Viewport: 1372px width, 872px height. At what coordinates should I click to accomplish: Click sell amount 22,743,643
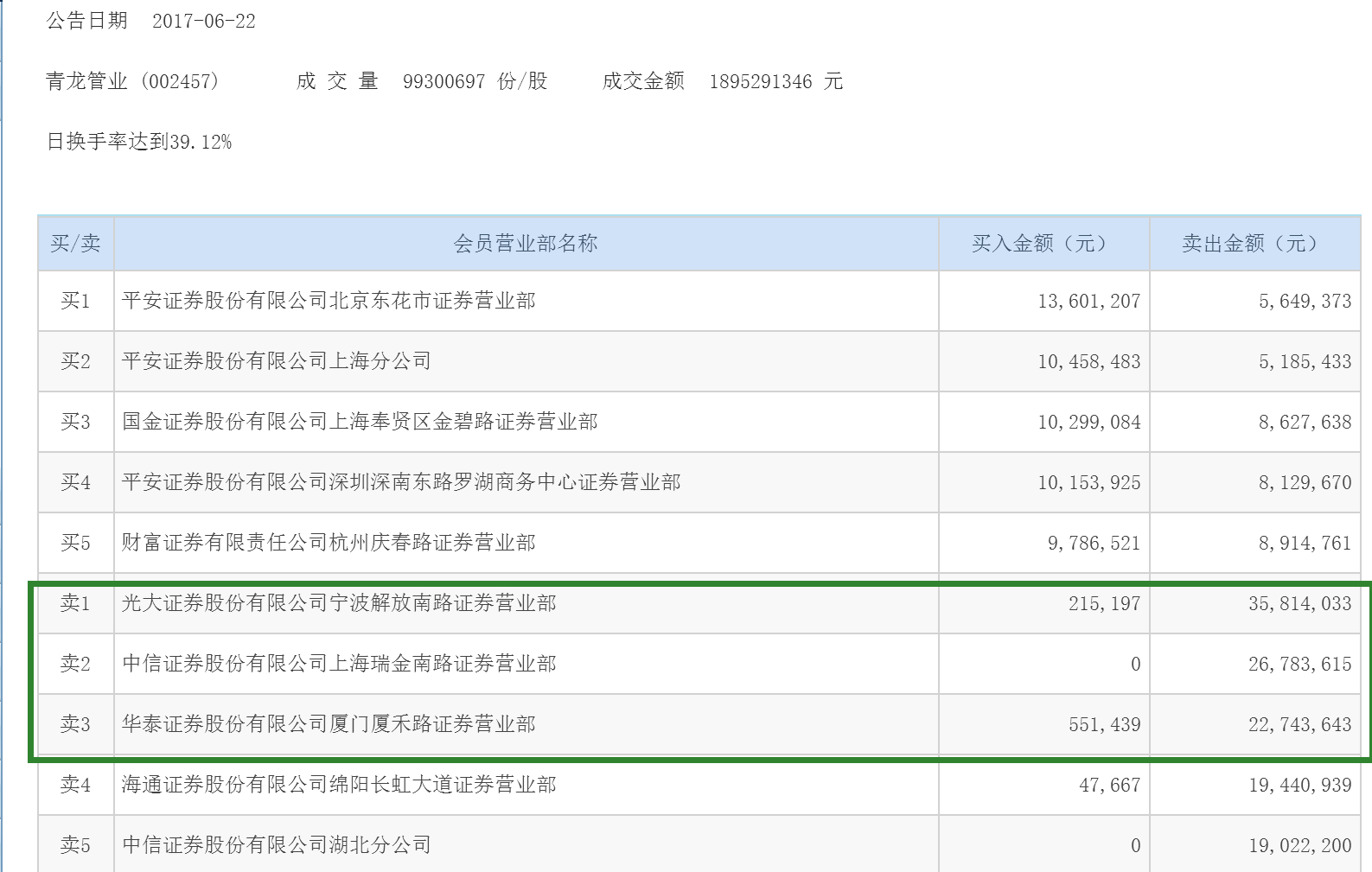[1300, 724]
